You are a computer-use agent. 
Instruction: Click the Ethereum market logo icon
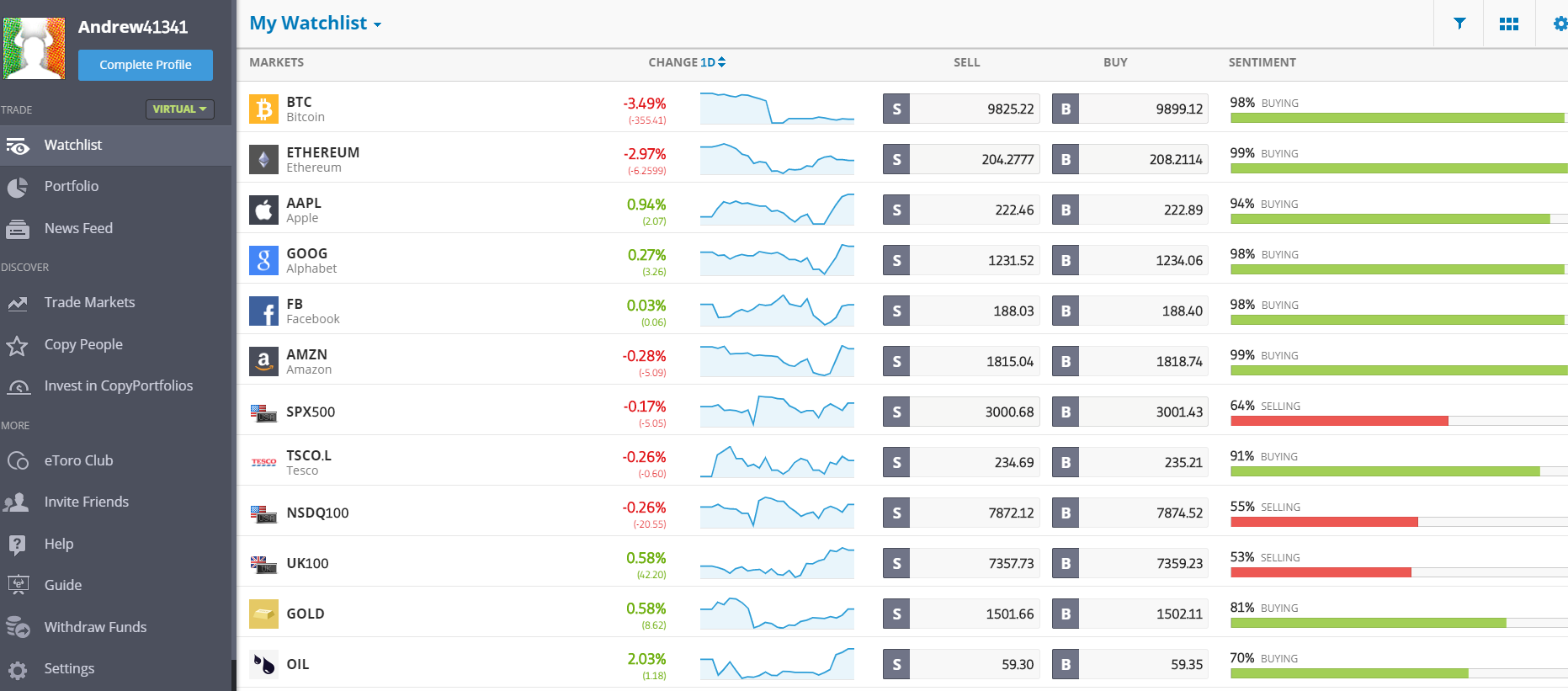coord(263,159)
